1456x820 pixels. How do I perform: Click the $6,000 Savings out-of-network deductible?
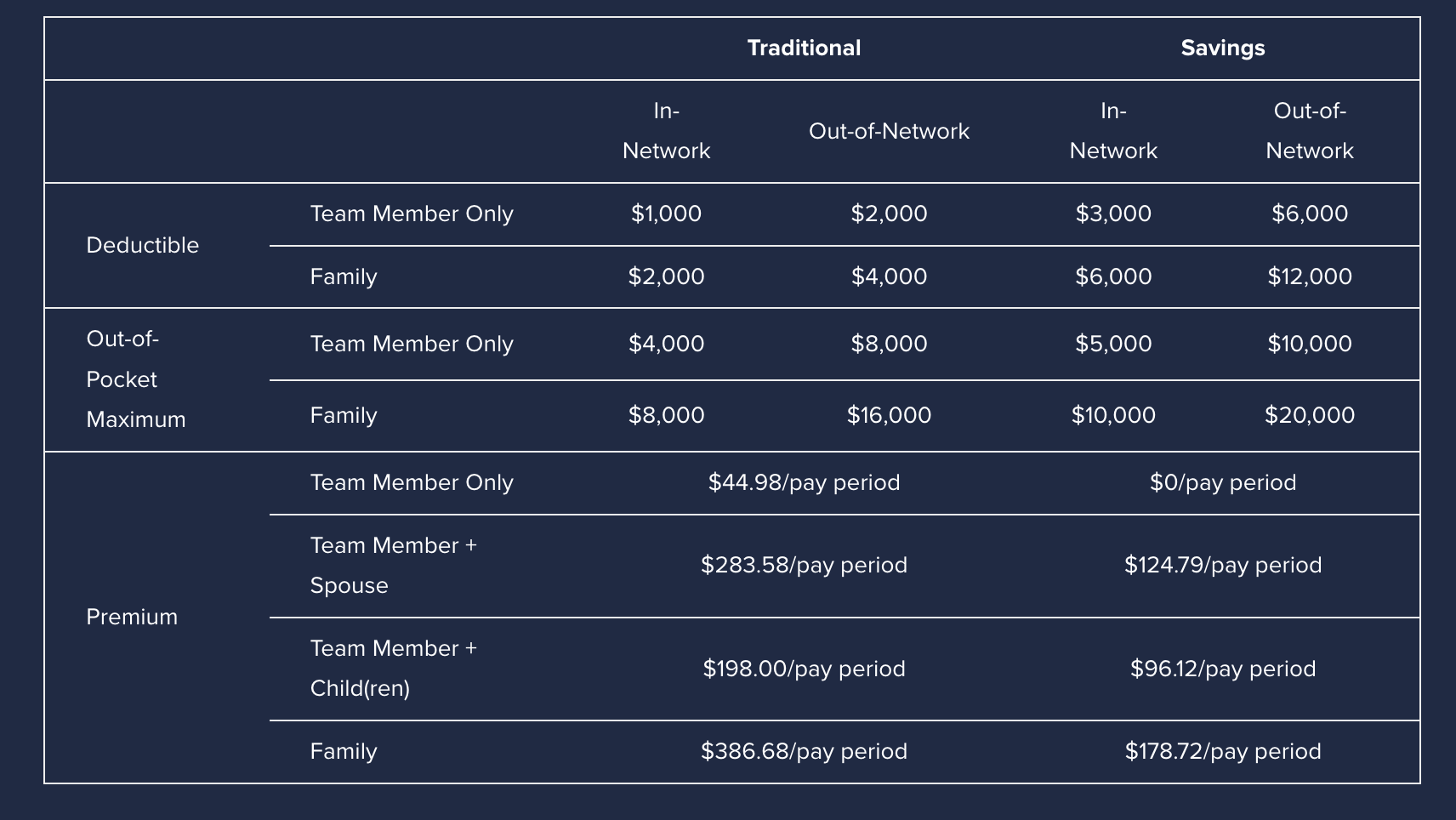1310,214
